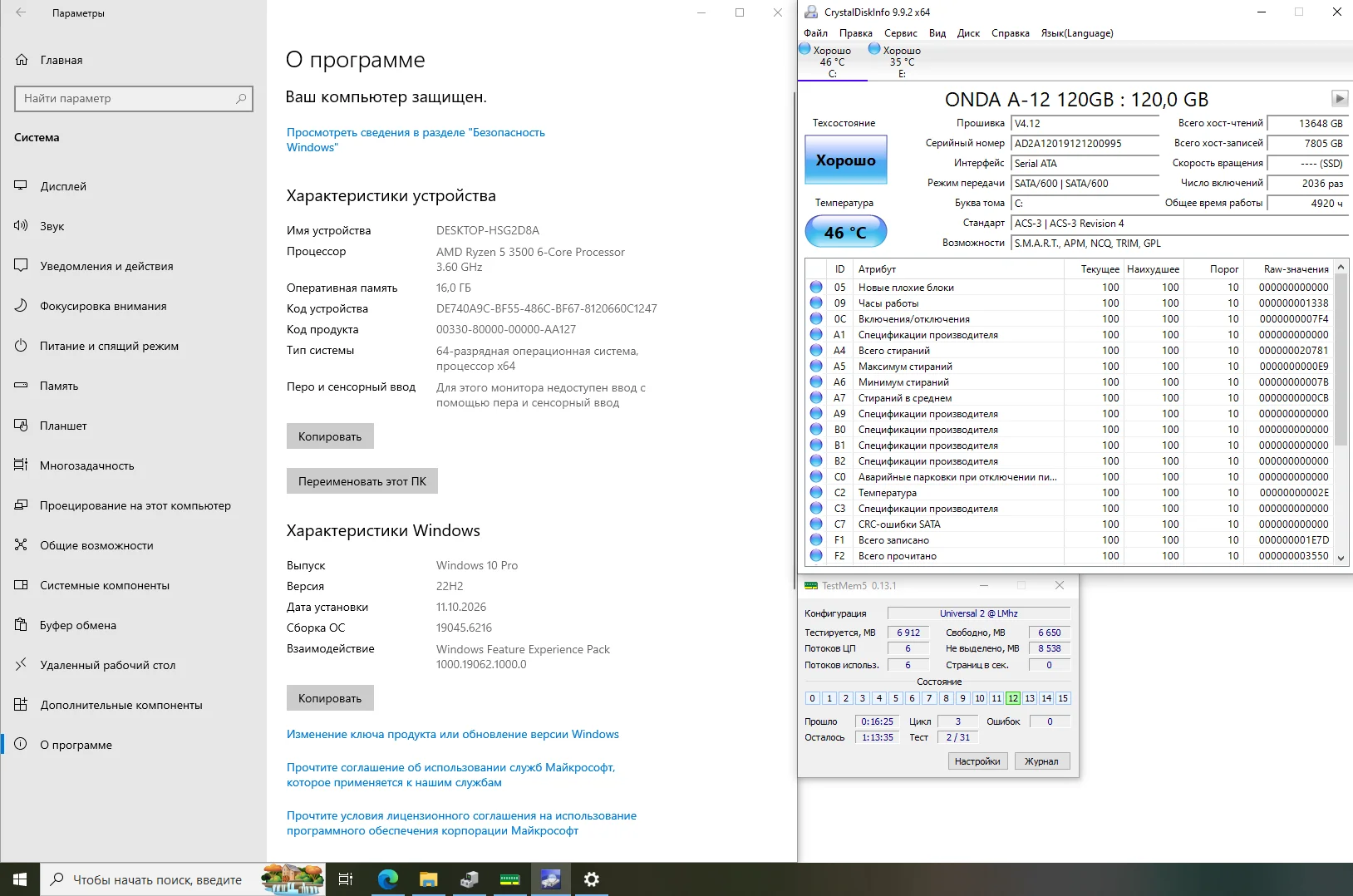Click Переименовать этот ПК button
The width and height of the screenshot is (1353, 896).
coord(362,481)
